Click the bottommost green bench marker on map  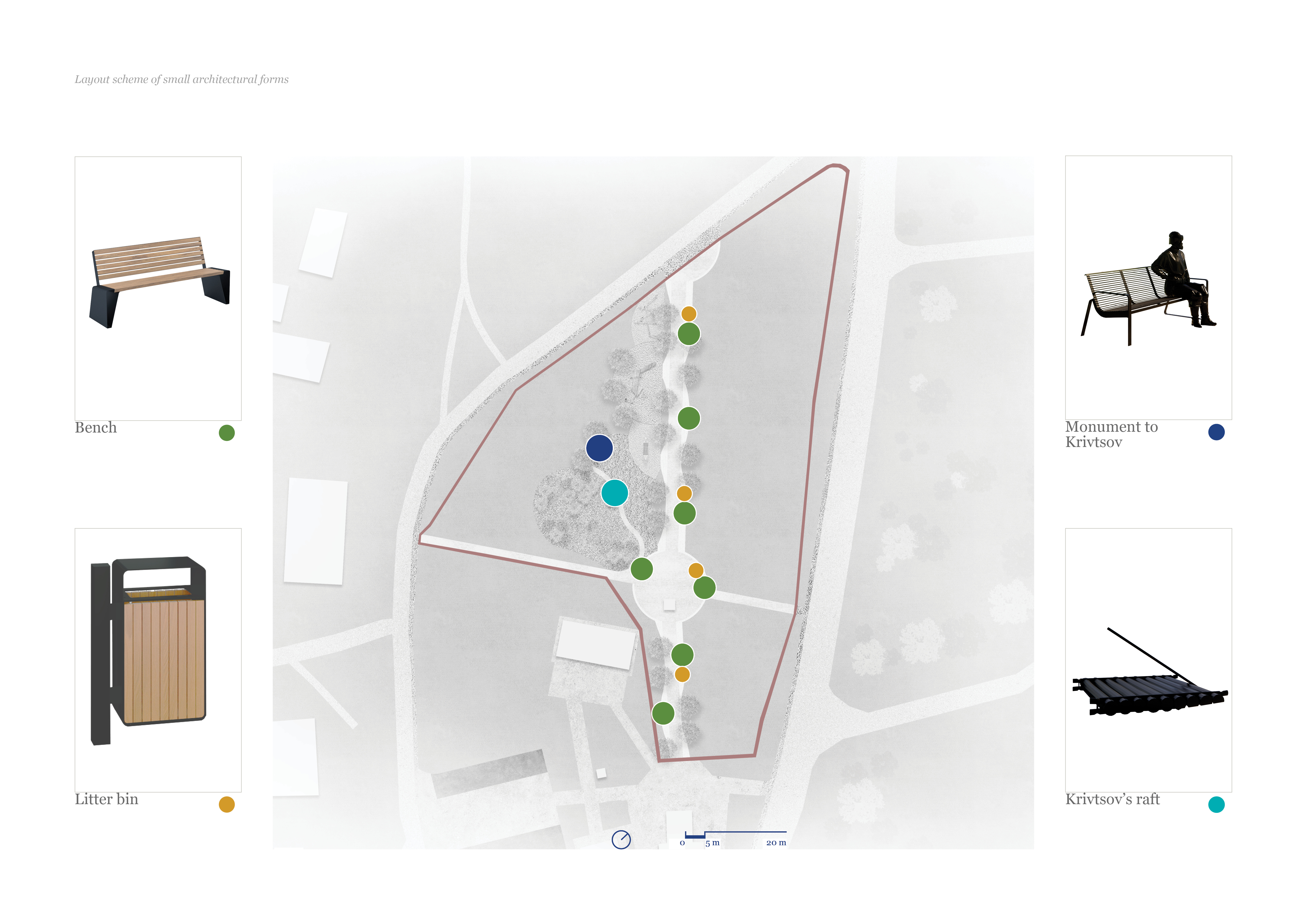[663, 713]
